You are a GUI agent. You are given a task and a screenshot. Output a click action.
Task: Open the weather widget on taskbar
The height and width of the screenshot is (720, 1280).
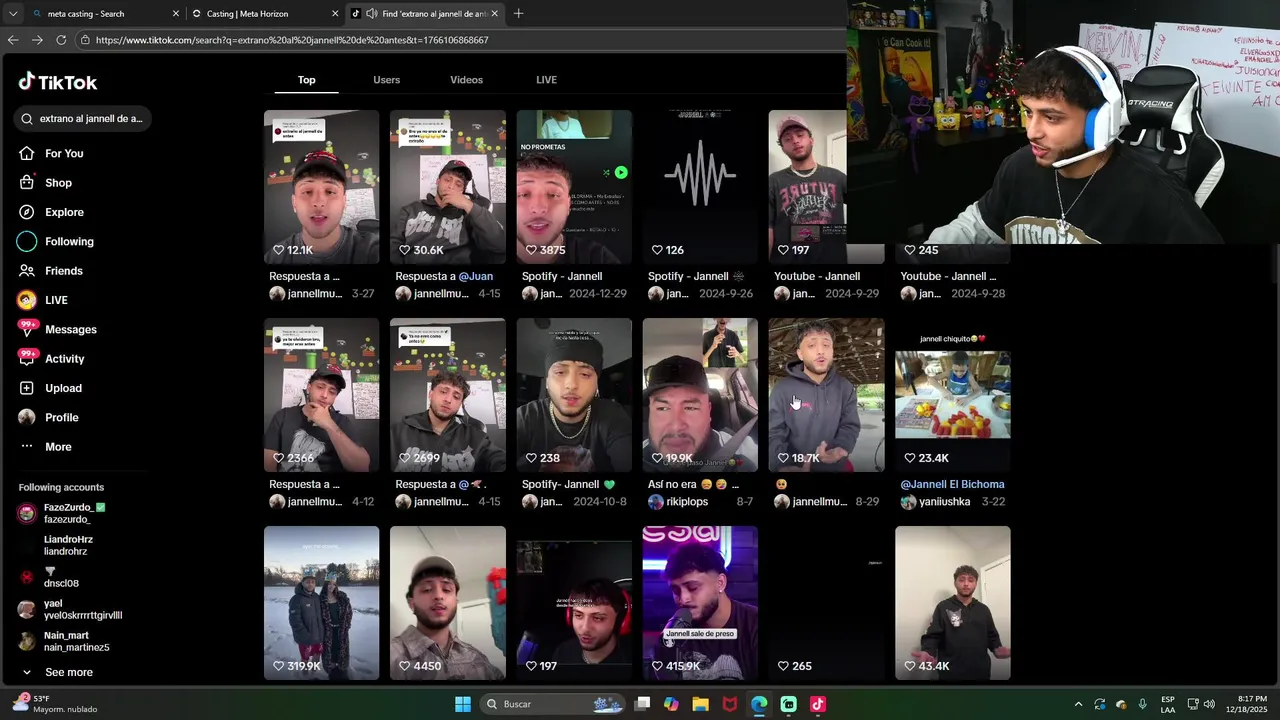pyautogui.click(x=54, y=704)
